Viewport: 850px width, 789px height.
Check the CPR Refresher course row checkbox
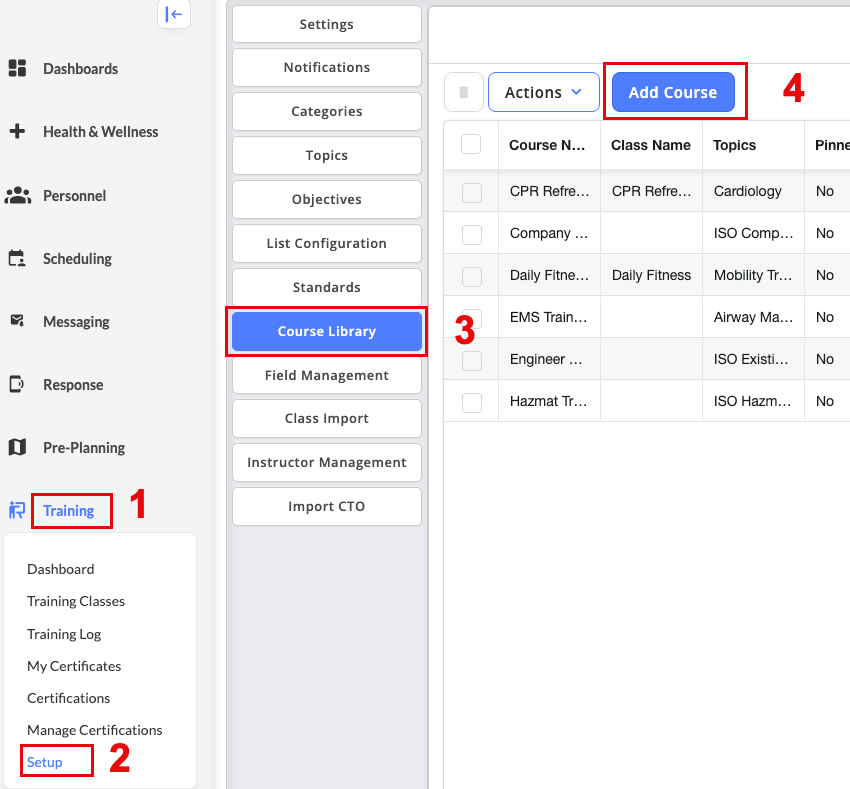click(x=472, y=192)
